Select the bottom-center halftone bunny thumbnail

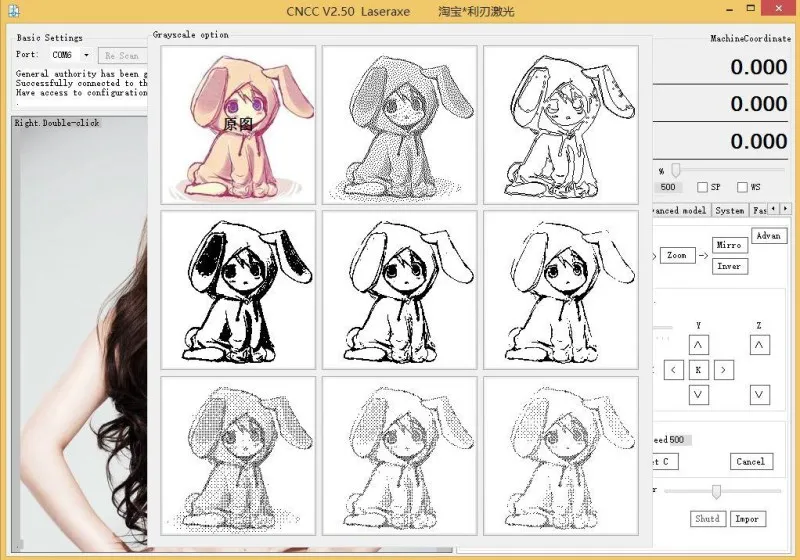[x=399, y=456]
